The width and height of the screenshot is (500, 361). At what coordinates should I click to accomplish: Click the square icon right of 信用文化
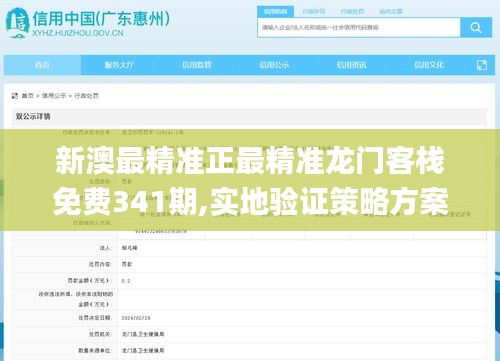click(x=482, y=65)
